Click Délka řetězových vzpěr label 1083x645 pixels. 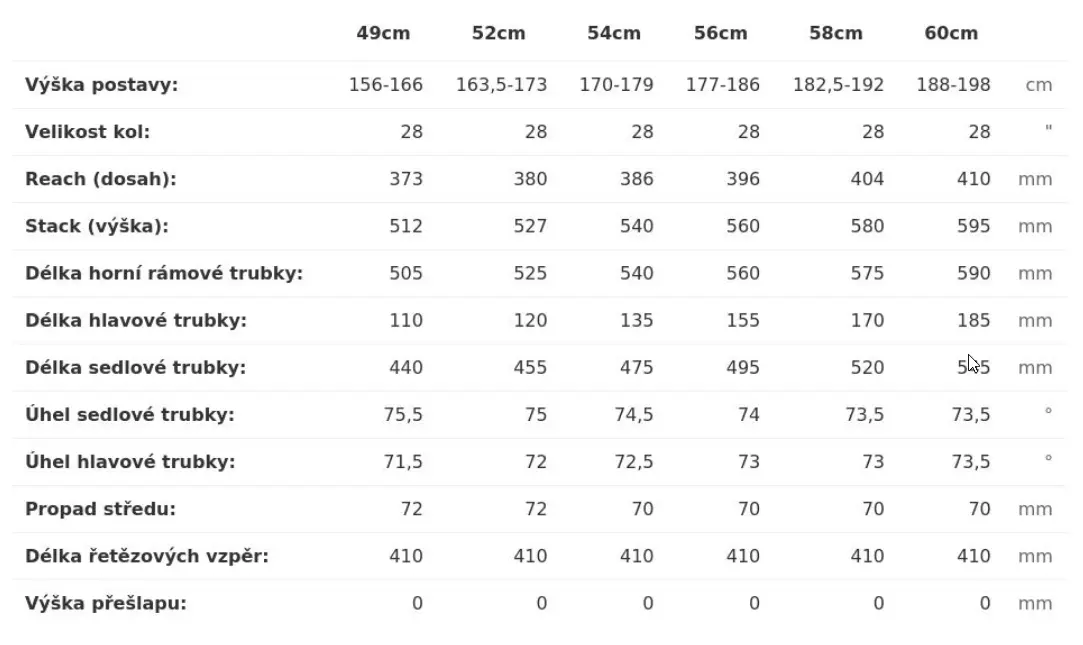coord(146,556)
